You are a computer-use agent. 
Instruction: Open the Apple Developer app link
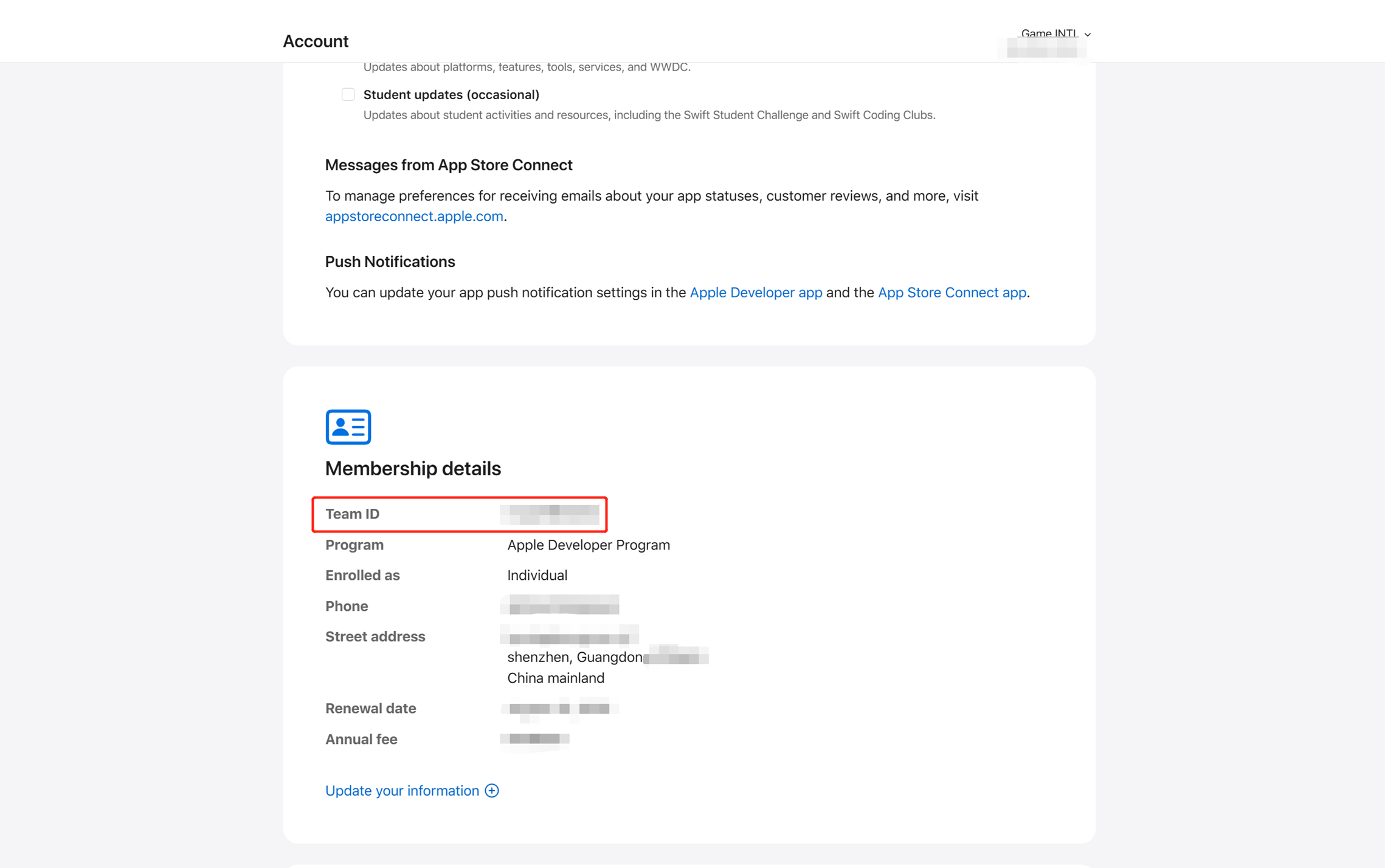755,292
